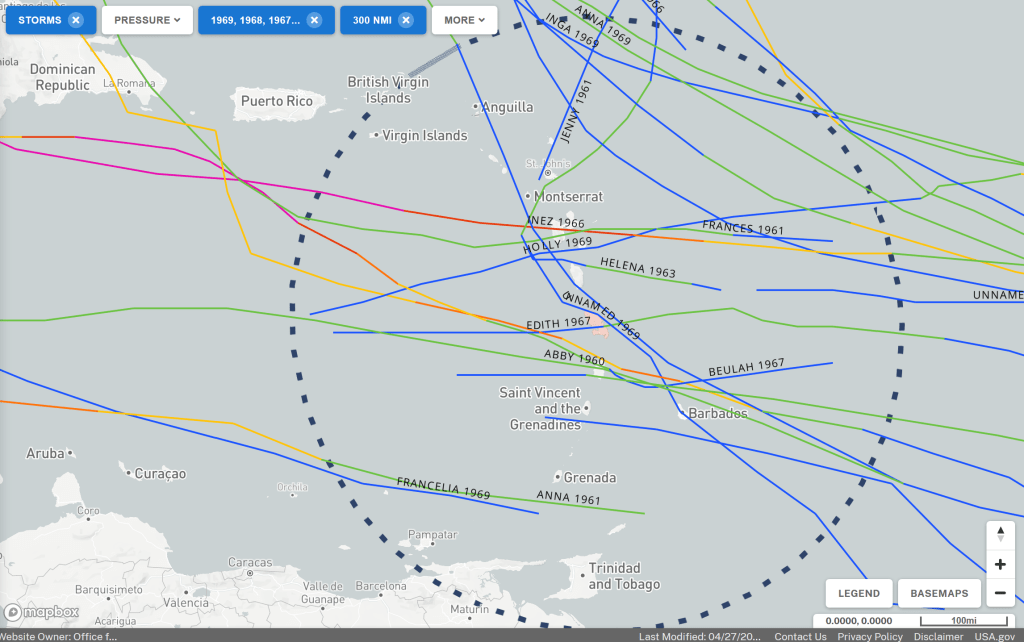Expand the PRESSURE dropdown

(x=147, y=20)
